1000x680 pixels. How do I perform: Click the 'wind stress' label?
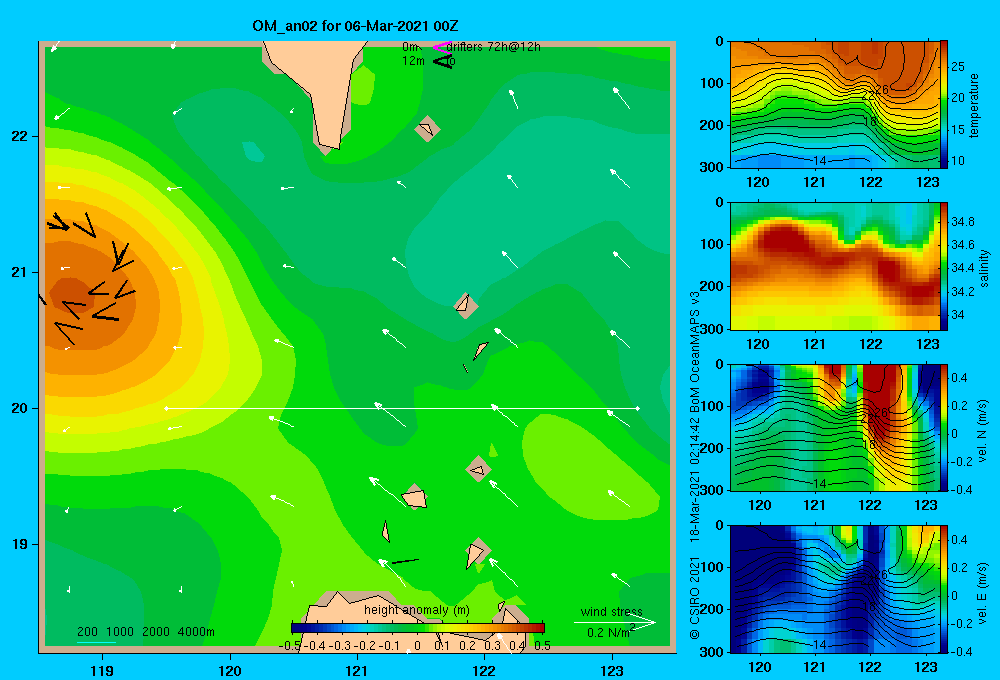(x=612, y=611)
